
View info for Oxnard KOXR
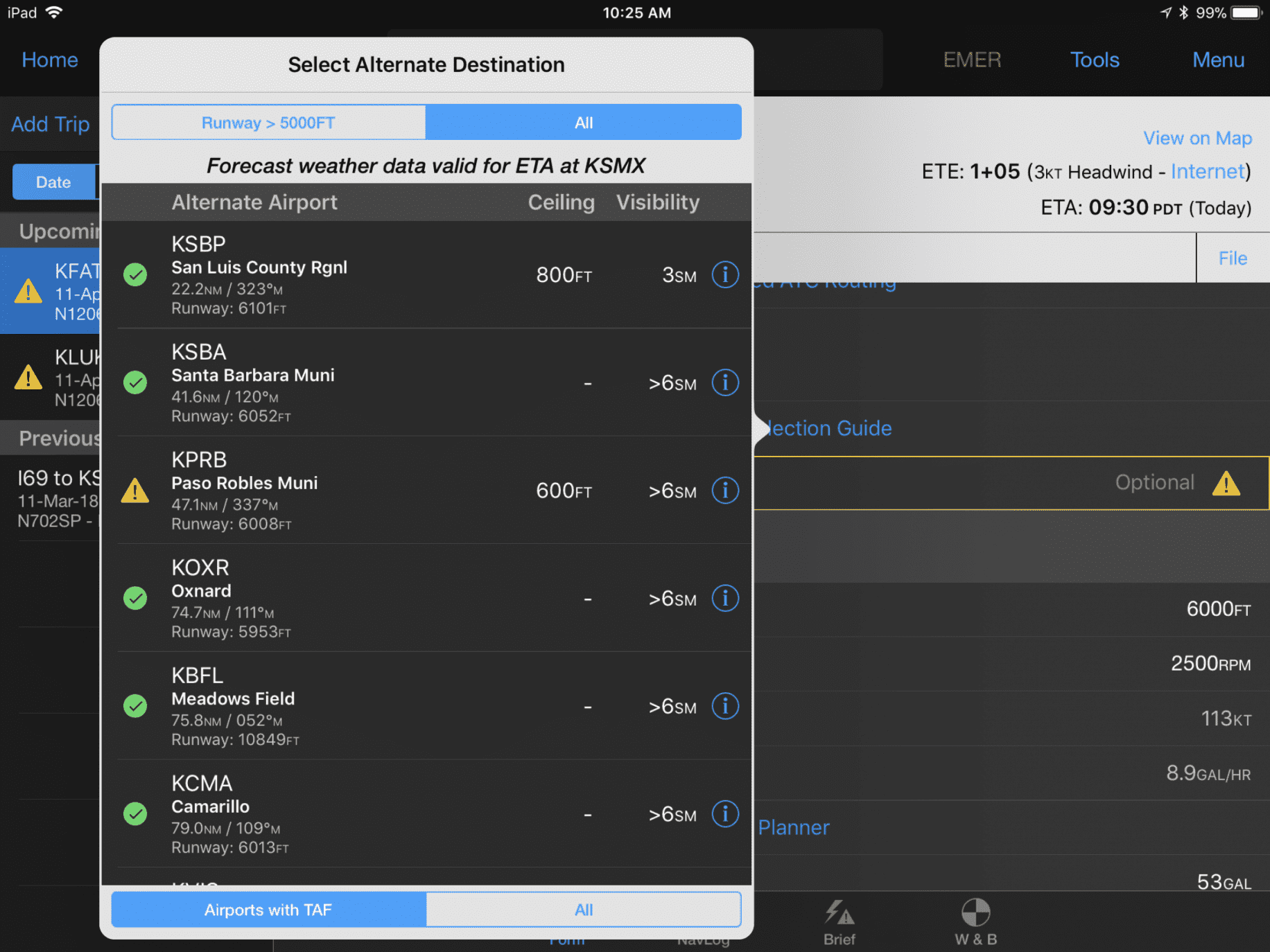[x=725, y=598]
